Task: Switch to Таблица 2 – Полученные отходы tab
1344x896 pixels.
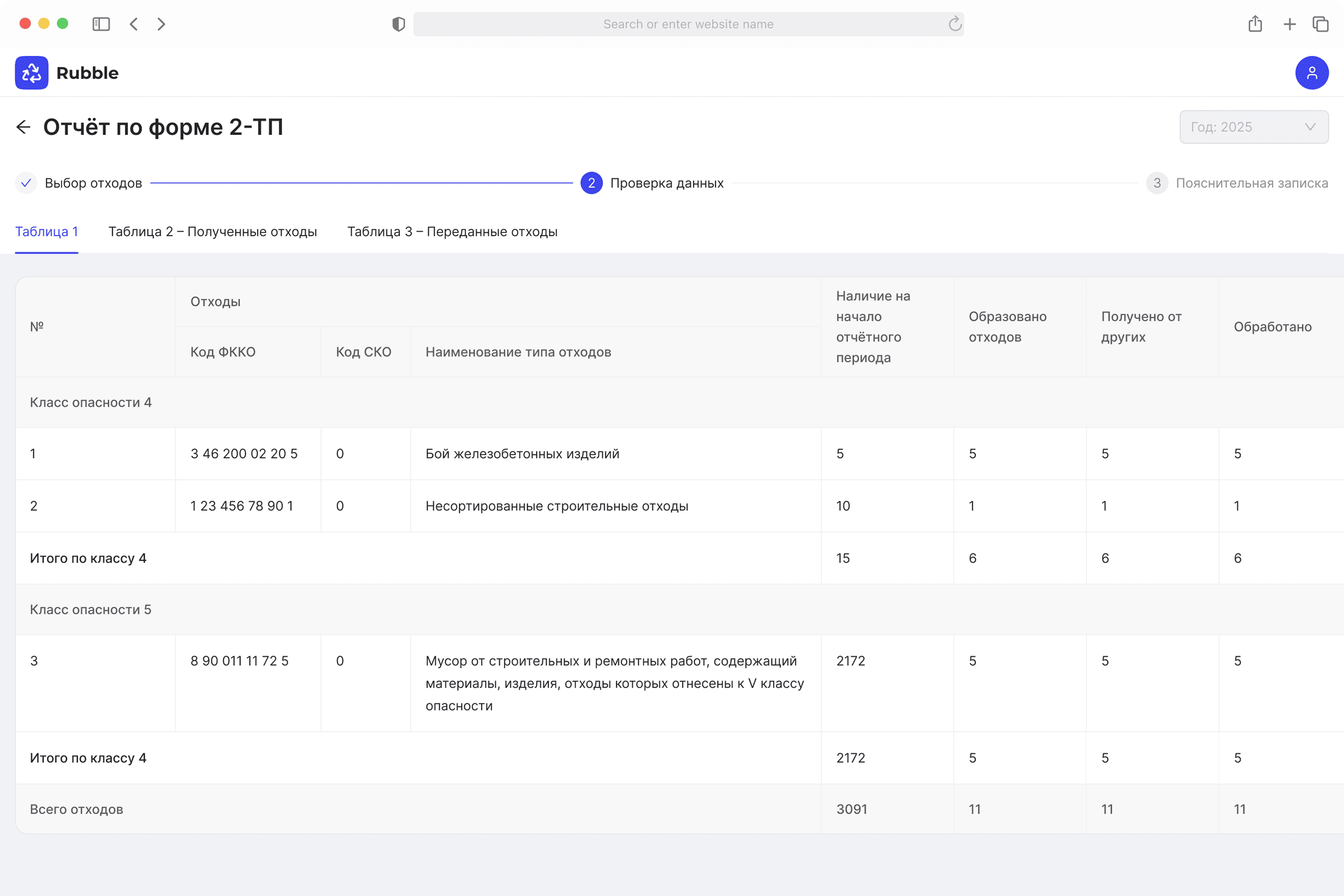Action: (x=212, y=232)
